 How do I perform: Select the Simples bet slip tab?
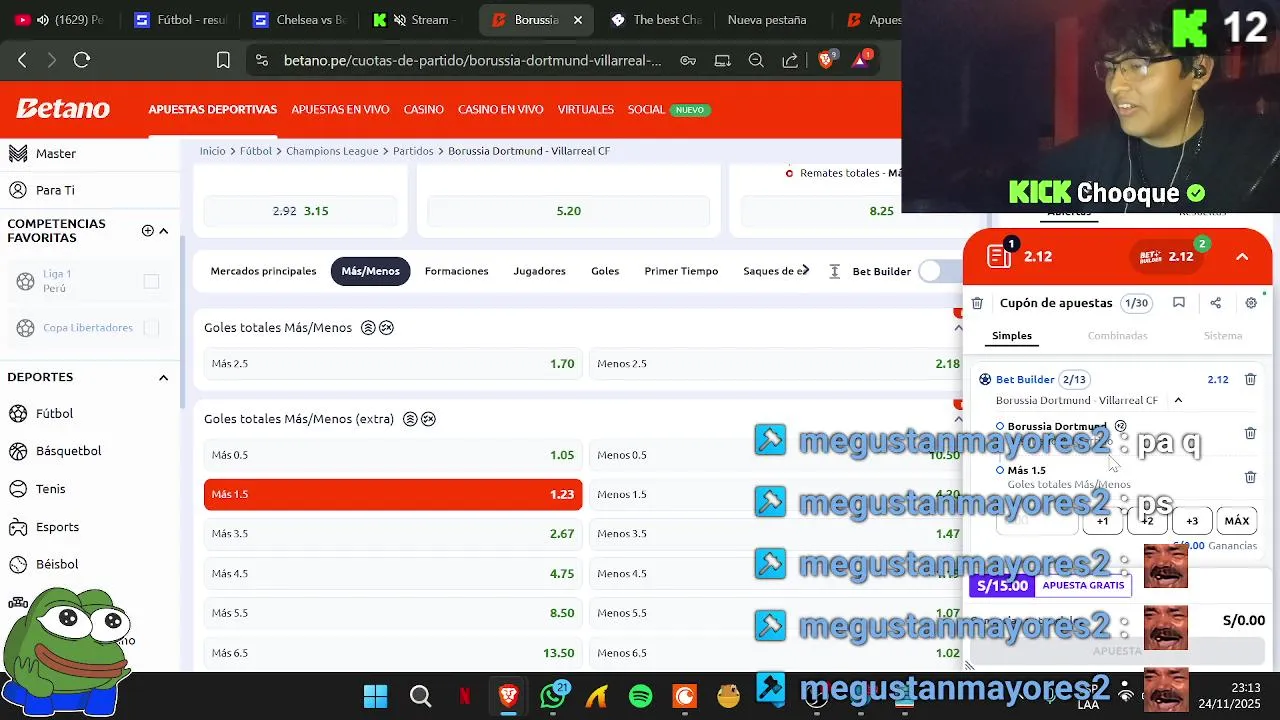pos(1012,336)
